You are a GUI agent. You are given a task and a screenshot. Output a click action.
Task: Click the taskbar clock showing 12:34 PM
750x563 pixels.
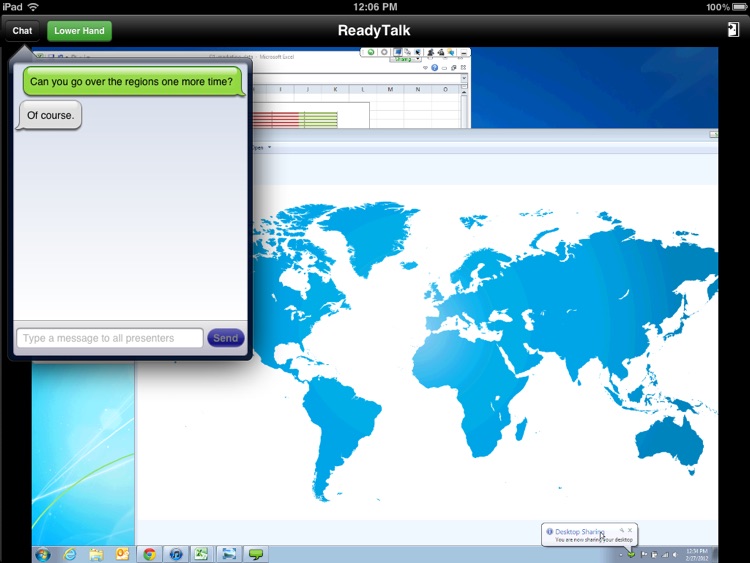click(696, 554)
